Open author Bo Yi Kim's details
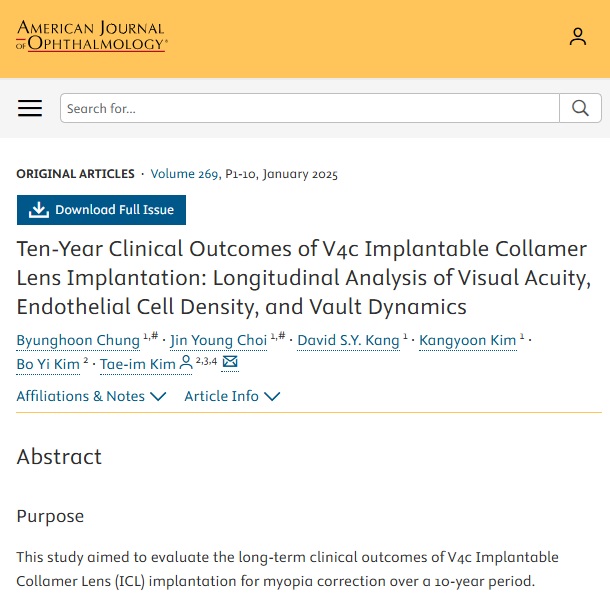The height and width of the screenshot is (605, 610). [48, 364]
